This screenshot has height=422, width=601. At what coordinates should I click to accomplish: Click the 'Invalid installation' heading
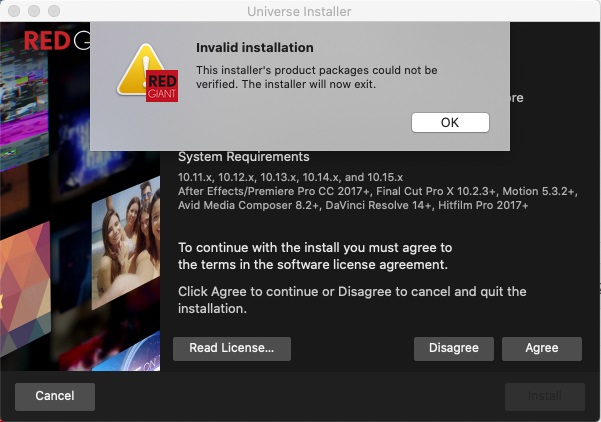pos(255,48)
